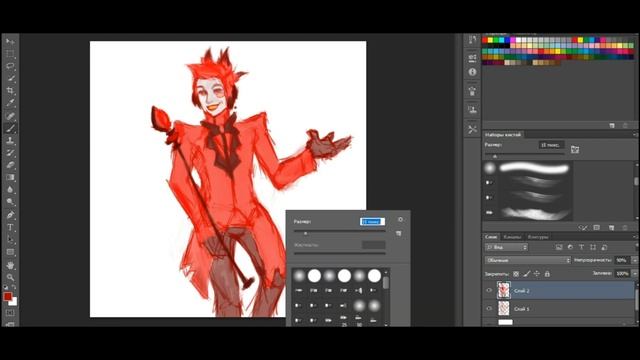
Task: Hide layer Слой 2 with eye
Action: coord(489,291)
